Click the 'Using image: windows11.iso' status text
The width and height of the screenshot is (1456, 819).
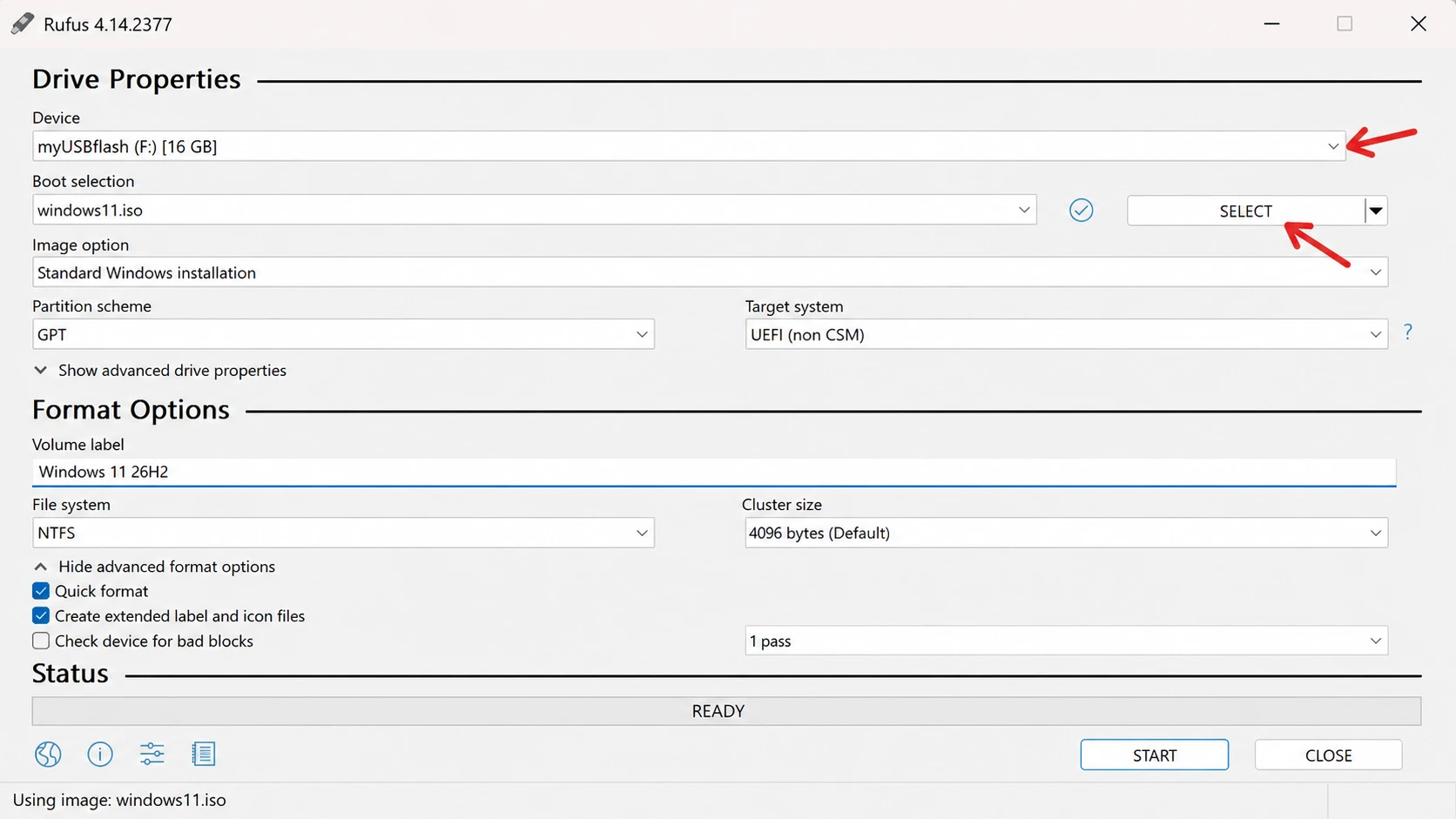(119, 800)
